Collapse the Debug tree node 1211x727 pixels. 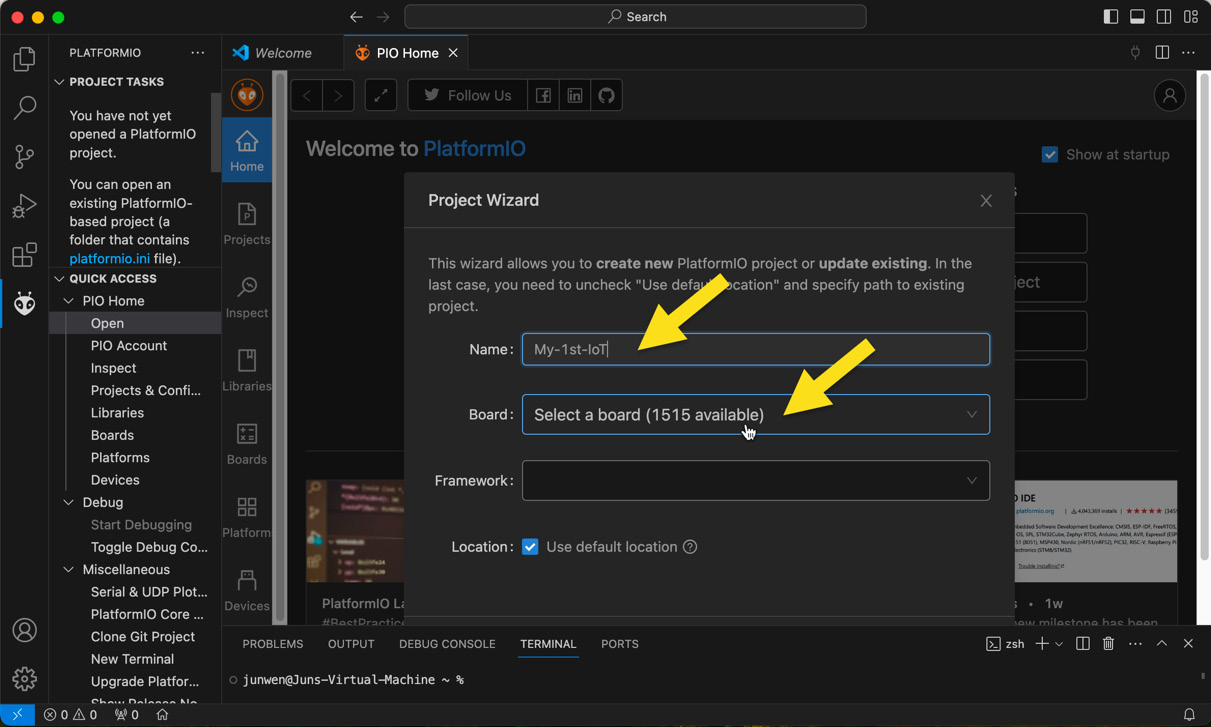pyautogui.click(x=69, y=502)
